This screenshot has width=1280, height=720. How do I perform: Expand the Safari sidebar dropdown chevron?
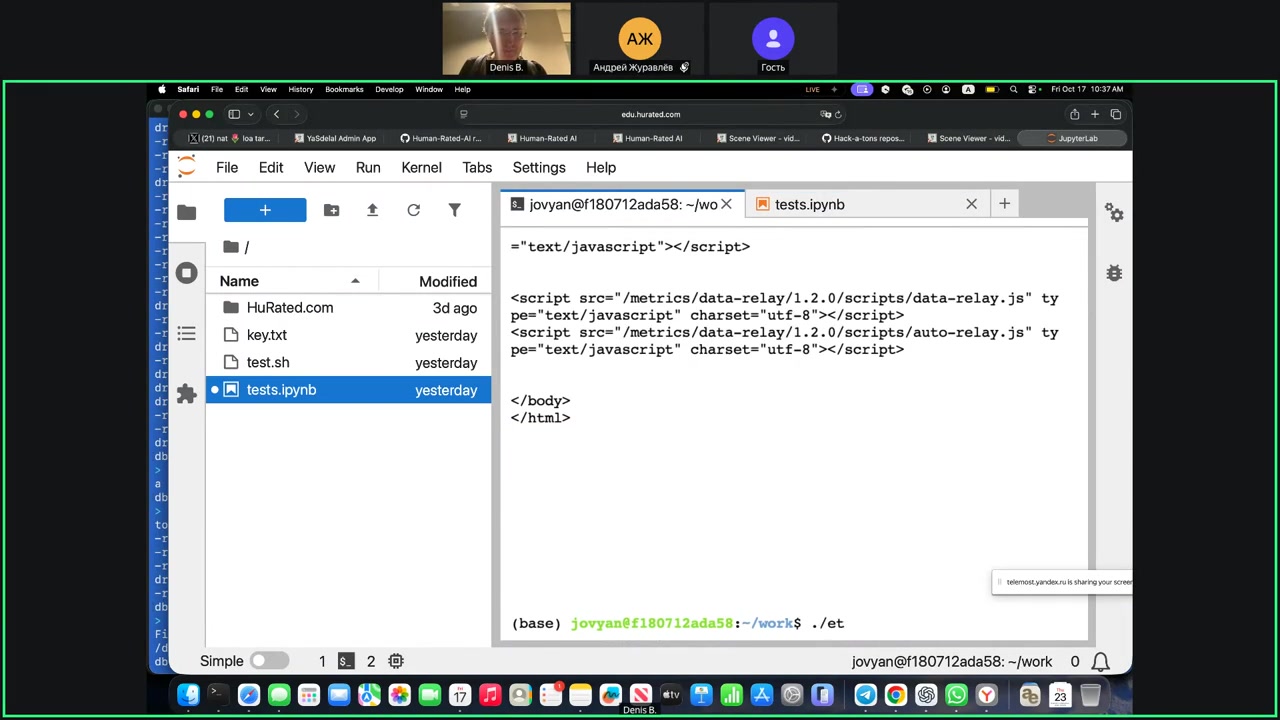click(251, 114)
